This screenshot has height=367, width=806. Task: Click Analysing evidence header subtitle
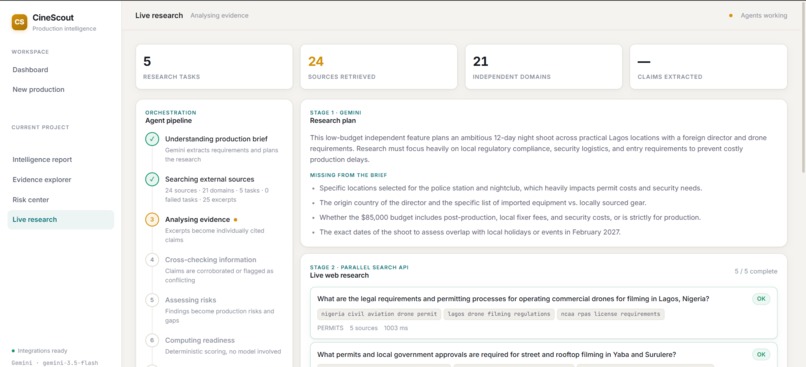tap(219, 16)
